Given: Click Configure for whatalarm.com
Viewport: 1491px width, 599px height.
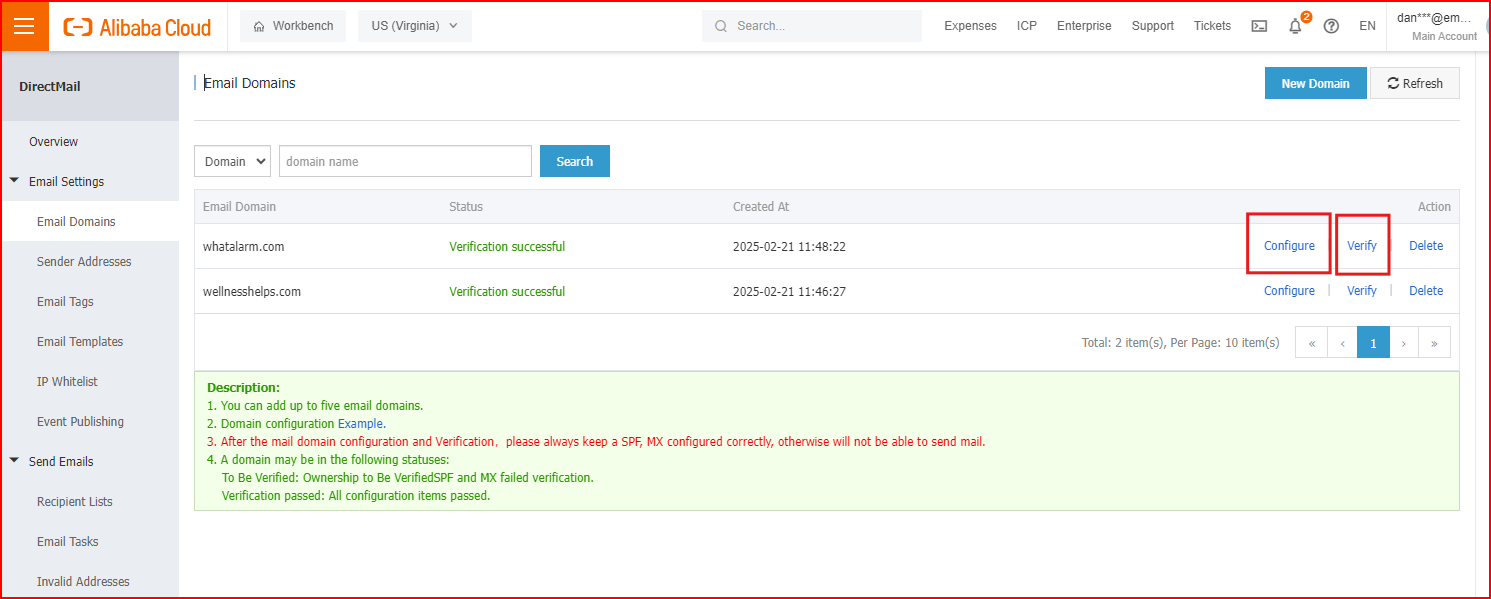Looking at the screenshot, I should pyautogui.click(x=1289, y=246).
